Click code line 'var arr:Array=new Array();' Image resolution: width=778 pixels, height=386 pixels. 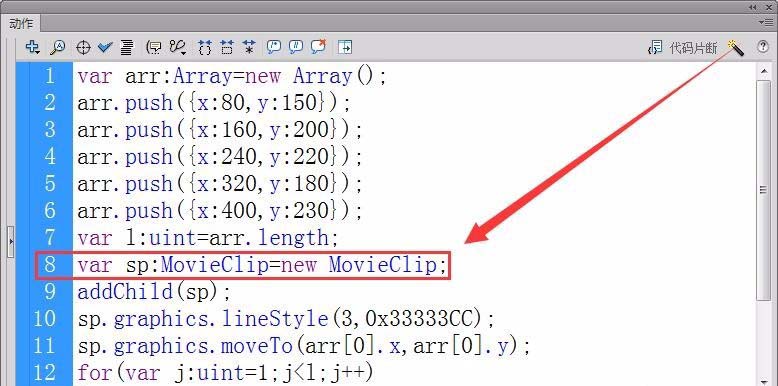pyautogui.click(x=232, y=76)
